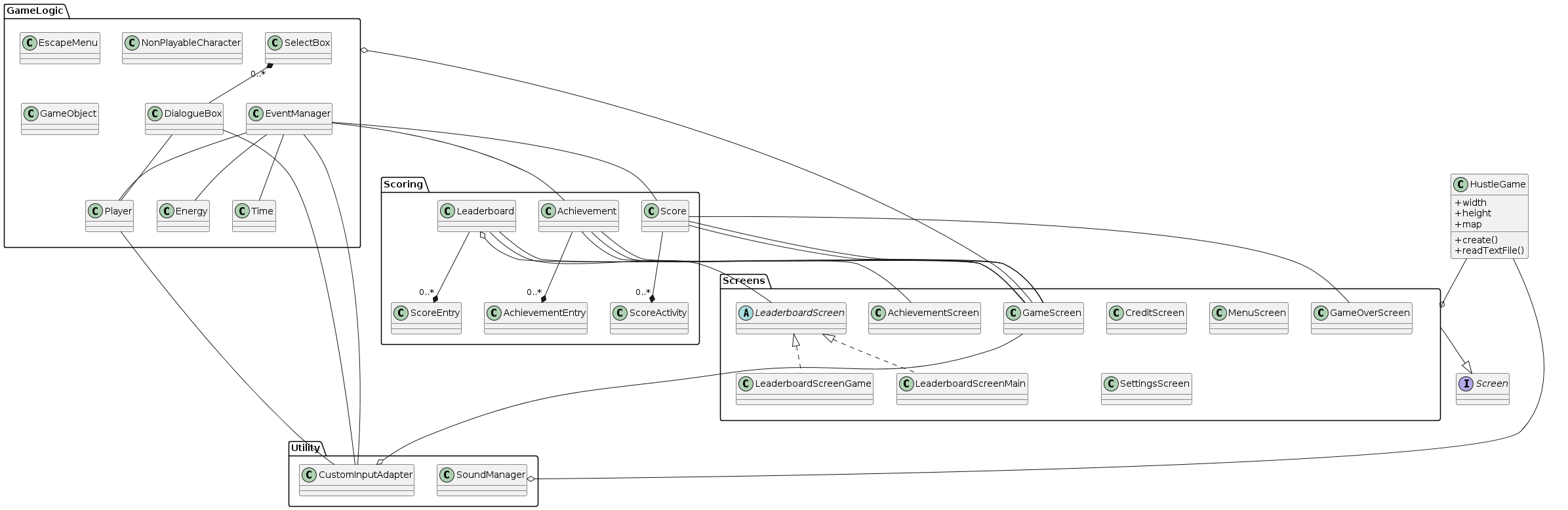Click the class icon beside HustleGame

point(1460,185)
